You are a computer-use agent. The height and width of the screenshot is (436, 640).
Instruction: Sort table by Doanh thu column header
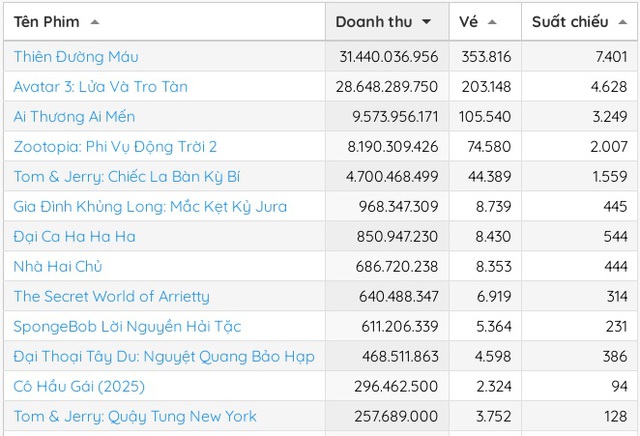tap(372, 22)
